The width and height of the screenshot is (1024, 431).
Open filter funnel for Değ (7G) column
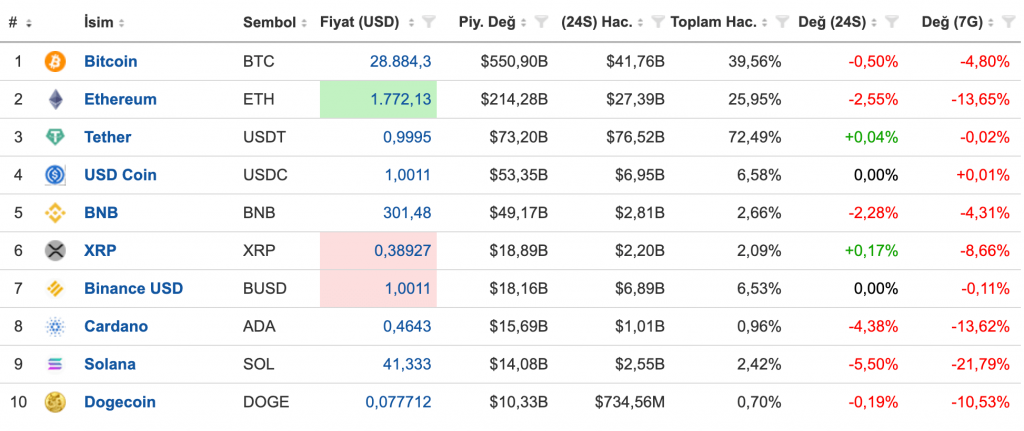1010,22
